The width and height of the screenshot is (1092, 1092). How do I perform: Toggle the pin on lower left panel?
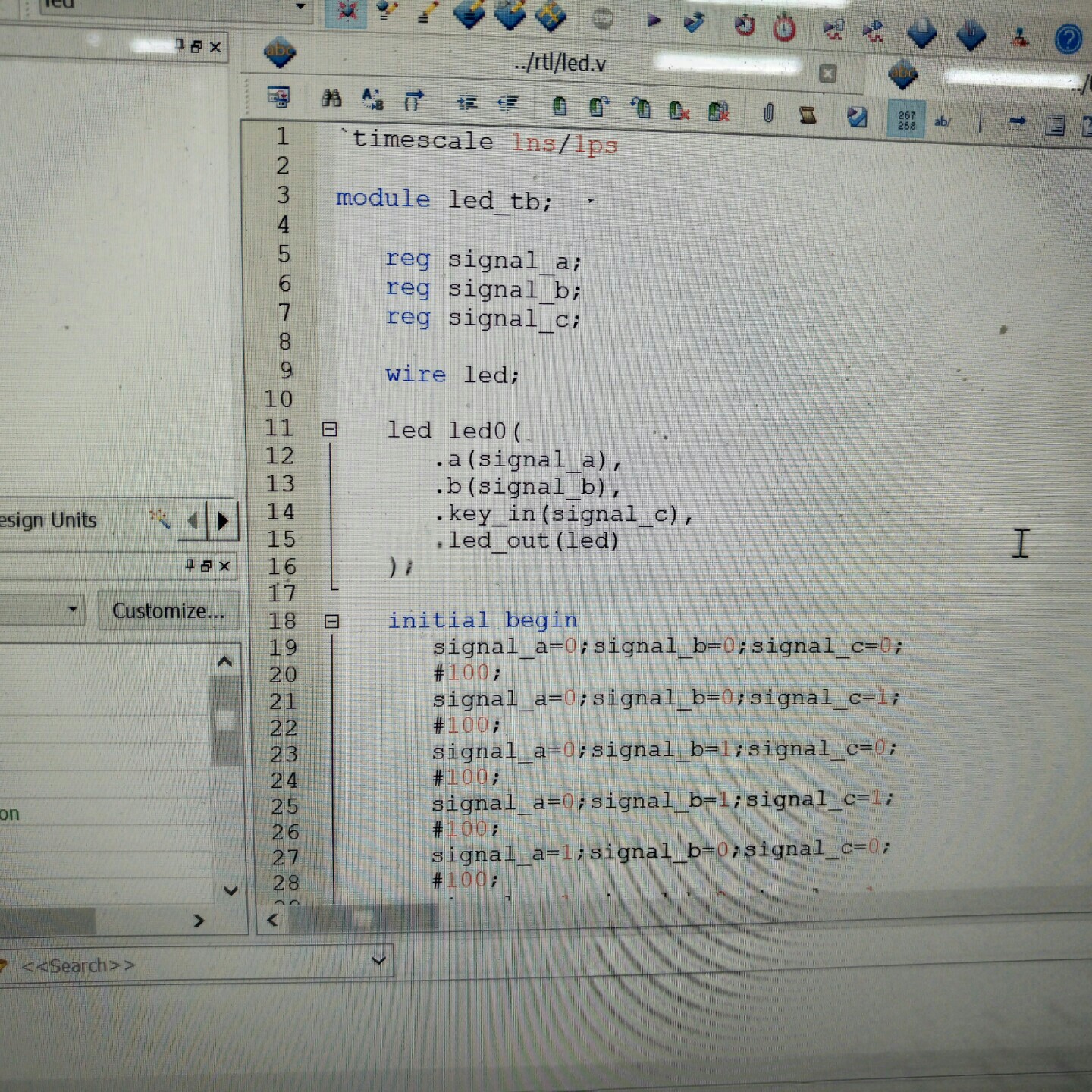coord(190,566)
